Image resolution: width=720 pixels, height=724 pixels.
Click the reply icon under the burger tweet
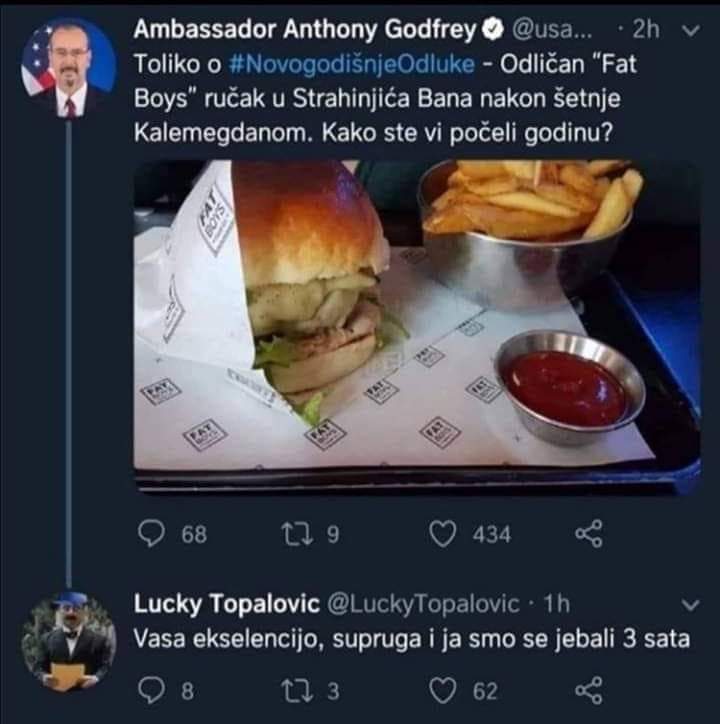click(x=151, y=534)
